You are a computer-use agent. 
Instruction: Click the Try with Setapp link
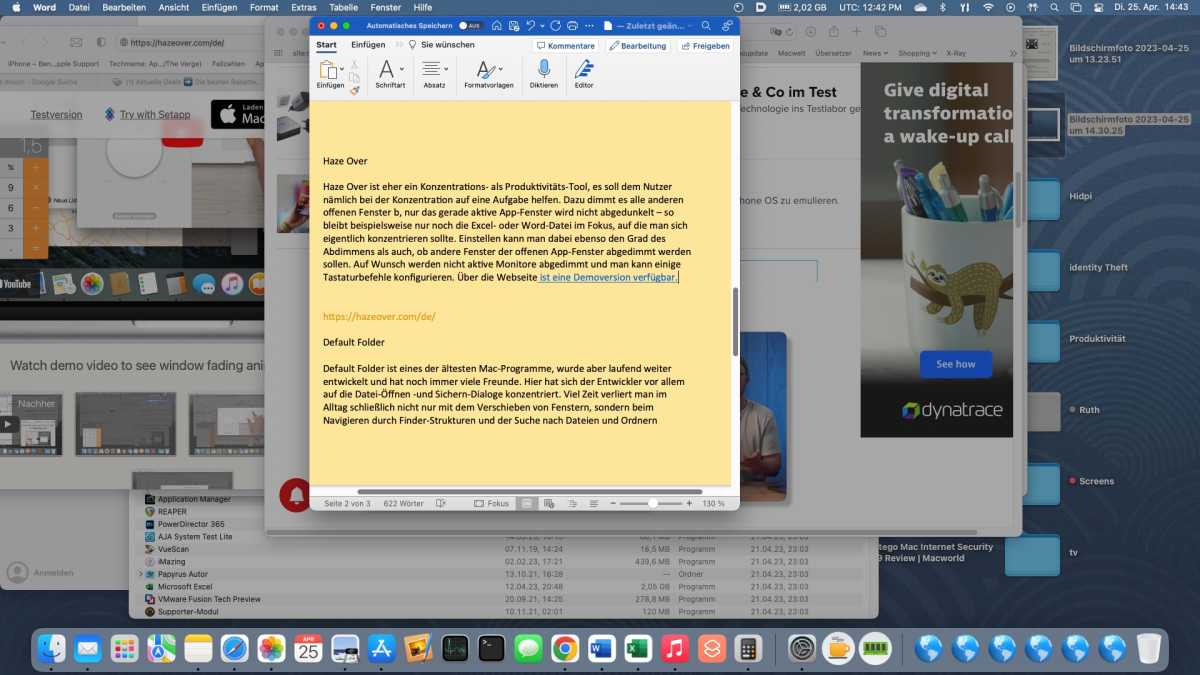coord(155,115)
